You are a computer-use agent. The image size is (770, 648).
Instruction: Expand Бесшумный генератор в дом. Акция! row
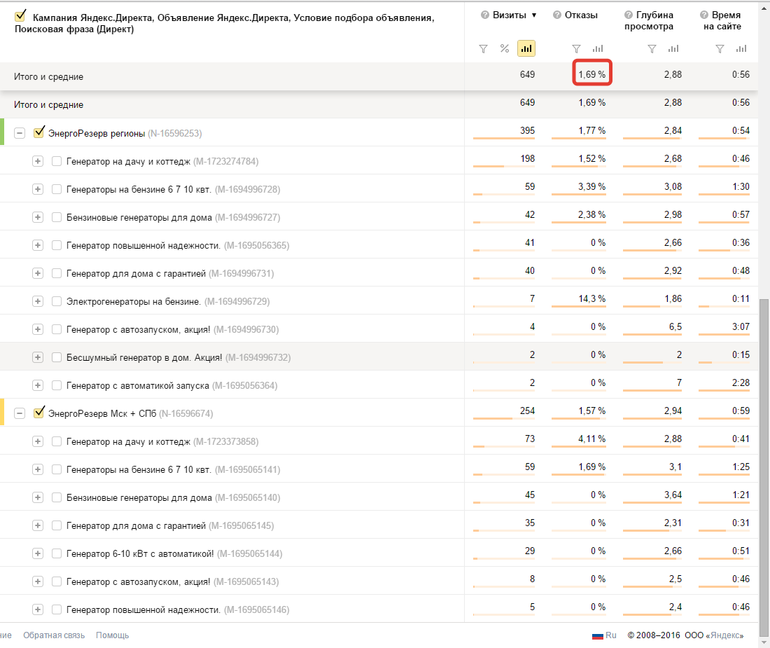coord(37,357)
